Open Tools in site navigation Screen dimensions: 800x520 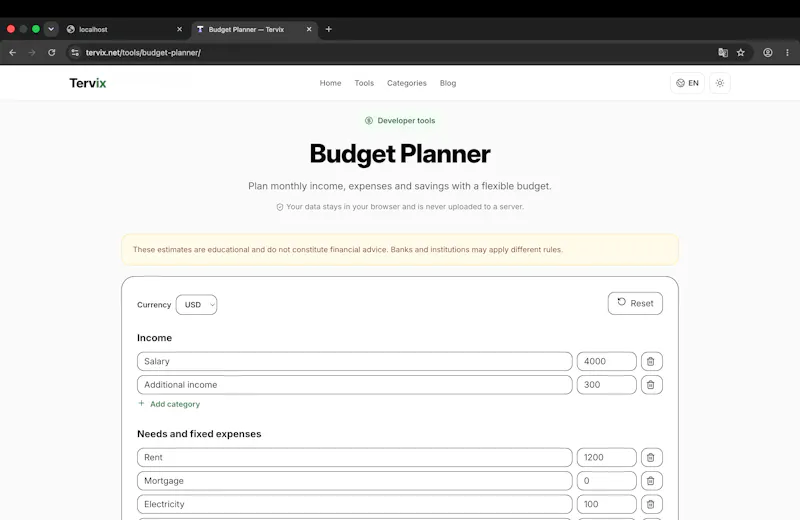[x=364, y=83]
